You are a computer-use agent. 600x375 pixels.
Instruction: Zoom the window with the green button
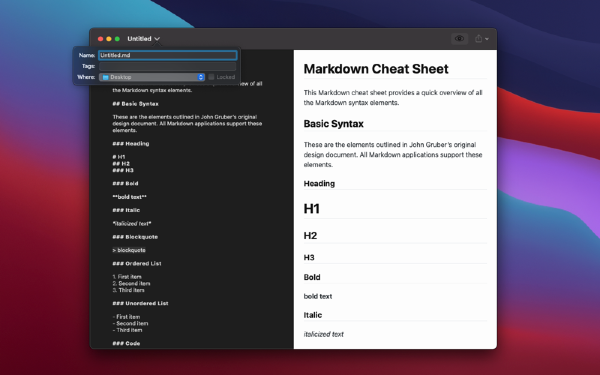[117, 39]
